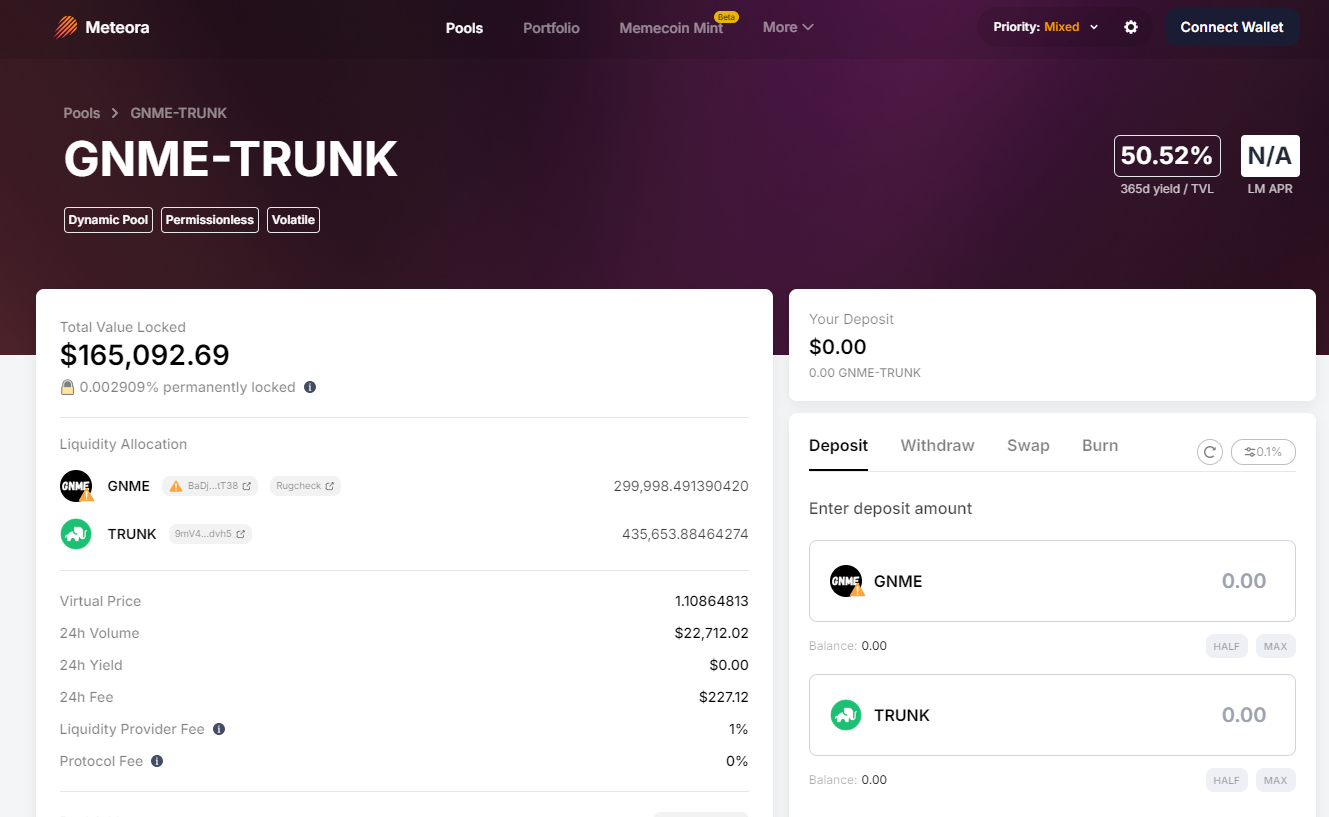This screenshot has width=1329, height=817.
Task: Click HALF under the GNME deposit field
Action: point(1226,646)
